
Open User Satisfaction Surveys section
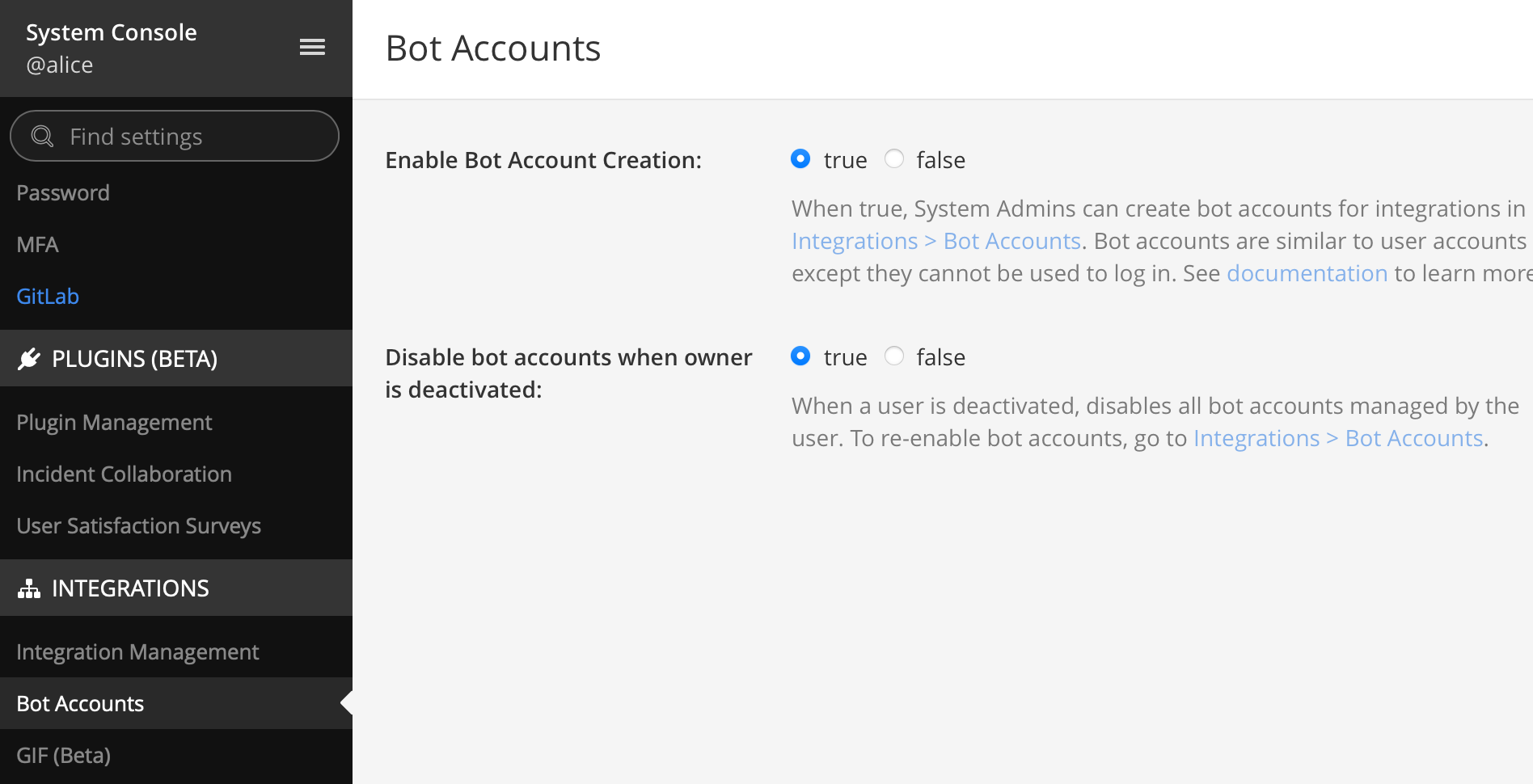[138, 525]
